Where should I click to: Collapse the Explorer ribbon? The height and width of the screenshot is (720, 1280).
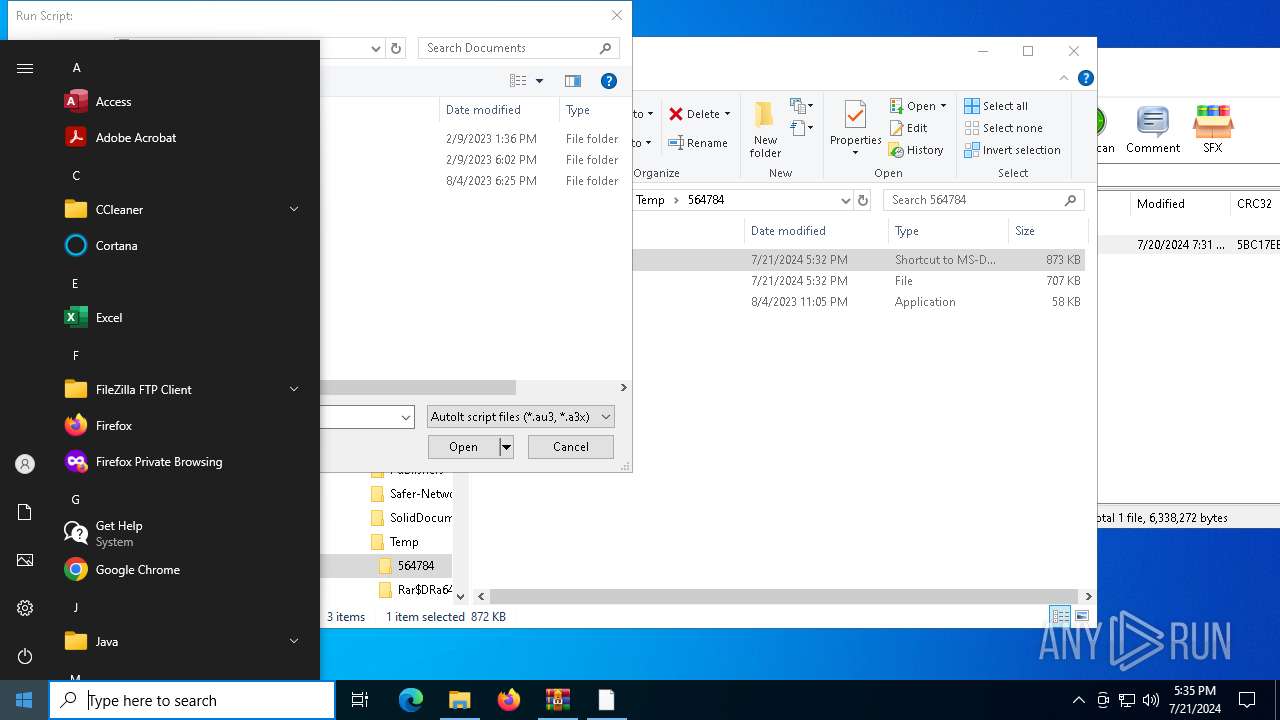pos(1064,78)
